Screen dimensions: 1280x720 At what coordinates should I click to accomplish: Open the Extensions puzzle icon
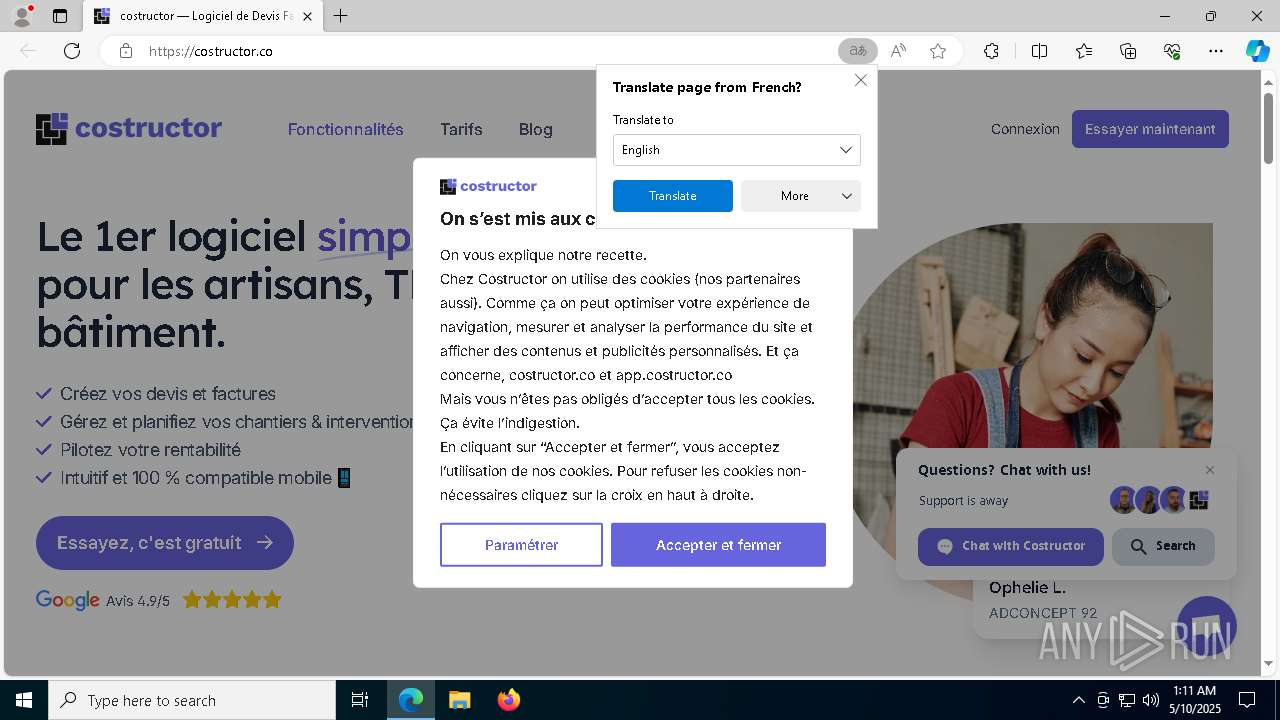click(x=991, y=51)
